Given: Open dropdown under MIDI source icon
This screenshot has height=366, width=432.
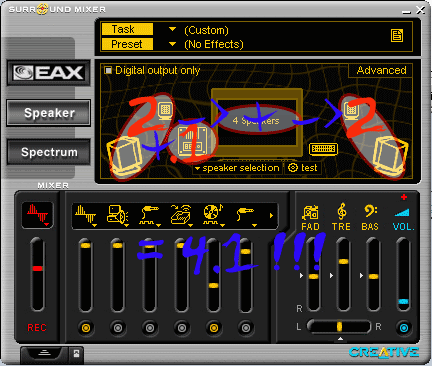Looking at the screenshot, I should [x=126, y=226].
